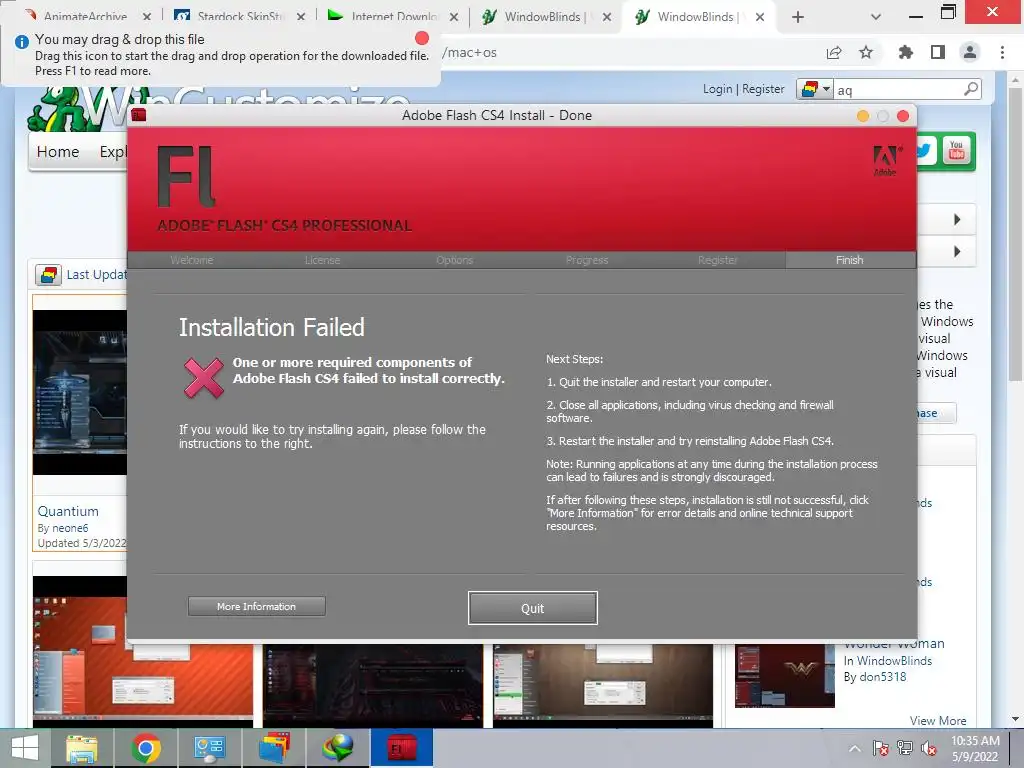Open the wooden background skin thumbnail
This screenshot has height=768, width=1024.
tap(603, 685)
